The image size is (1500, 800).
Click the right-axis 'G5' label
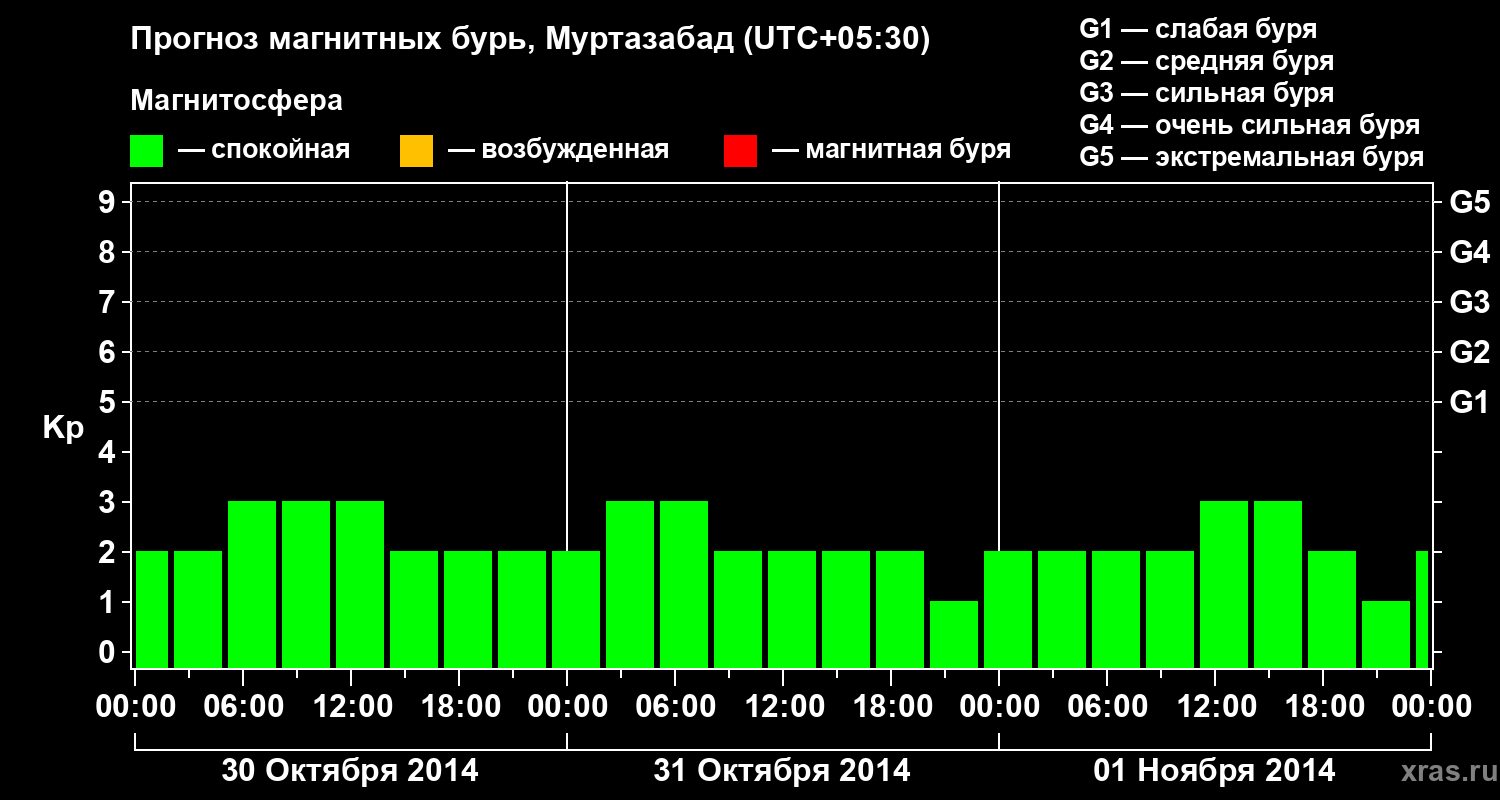pyautogui.click(x=1469, y=202)
